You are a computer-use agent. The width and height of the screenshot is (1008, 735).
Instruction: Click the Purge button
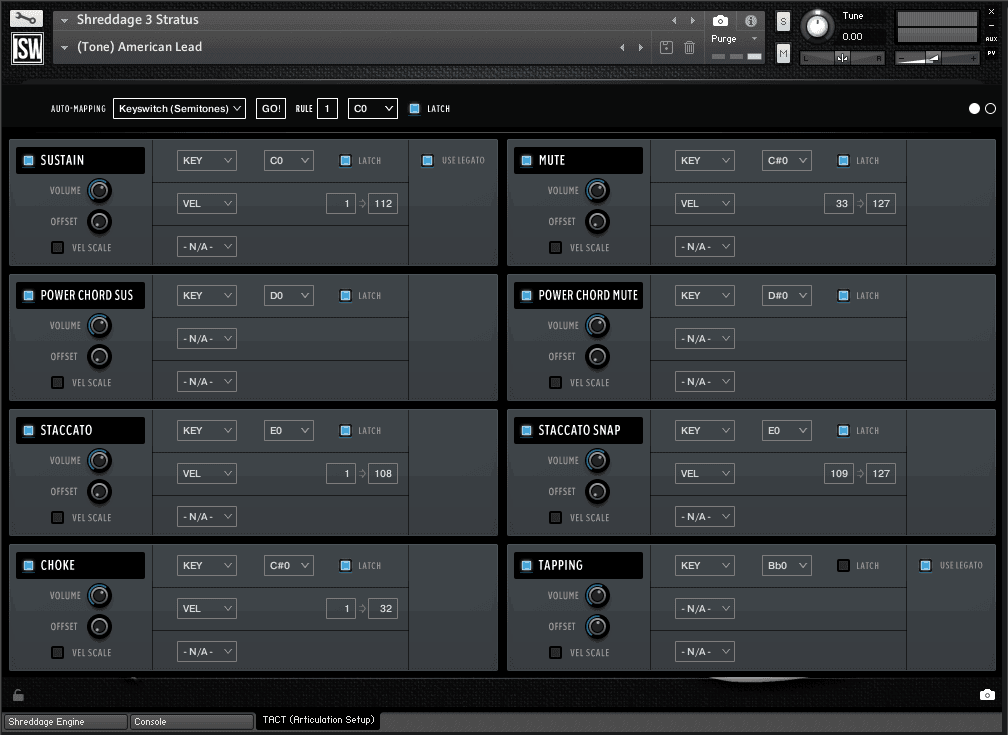(723, 38)
